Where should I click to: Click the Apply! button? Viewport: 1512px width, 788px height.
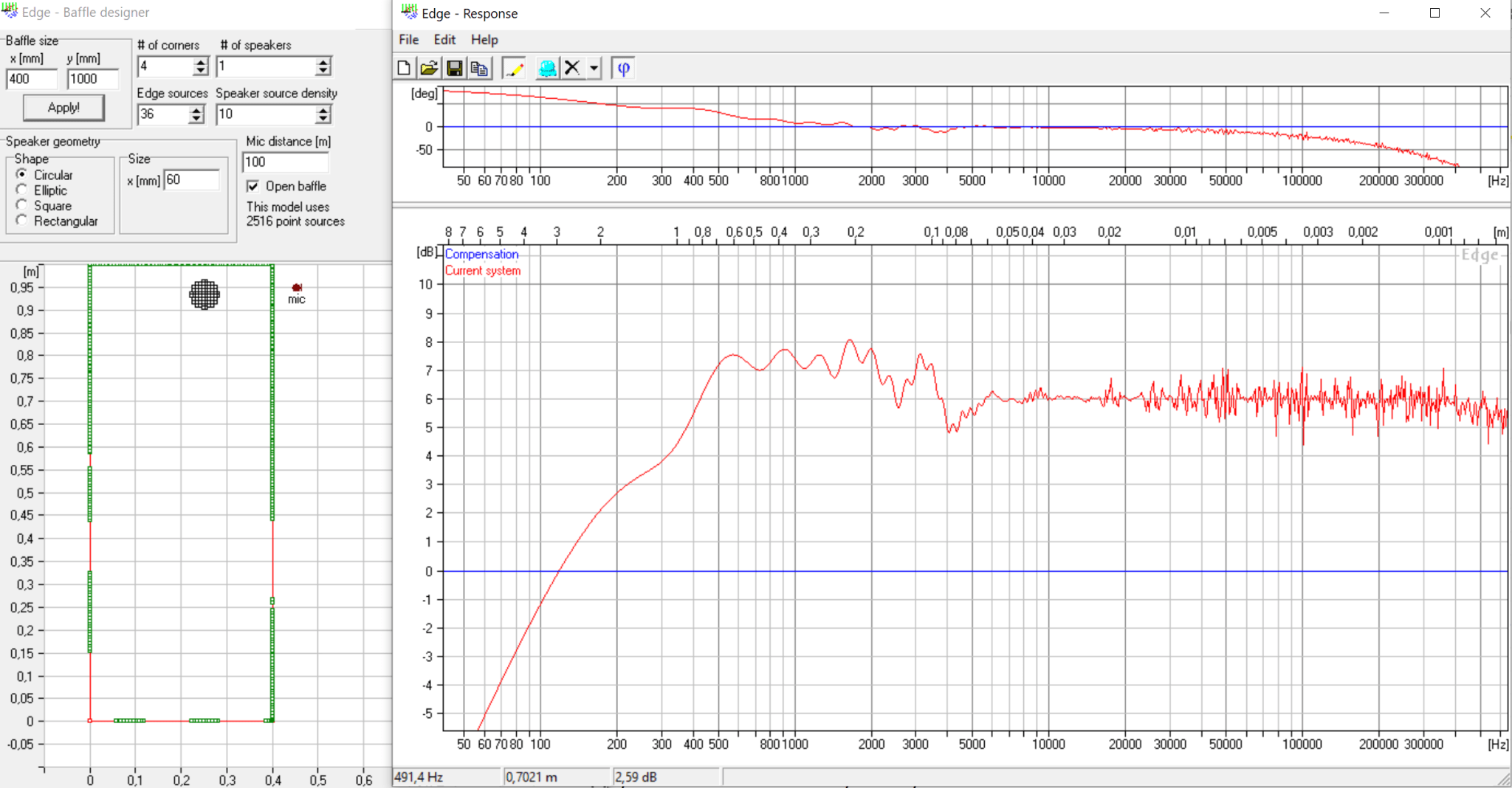pyautogui.click(x=64, y=108)
